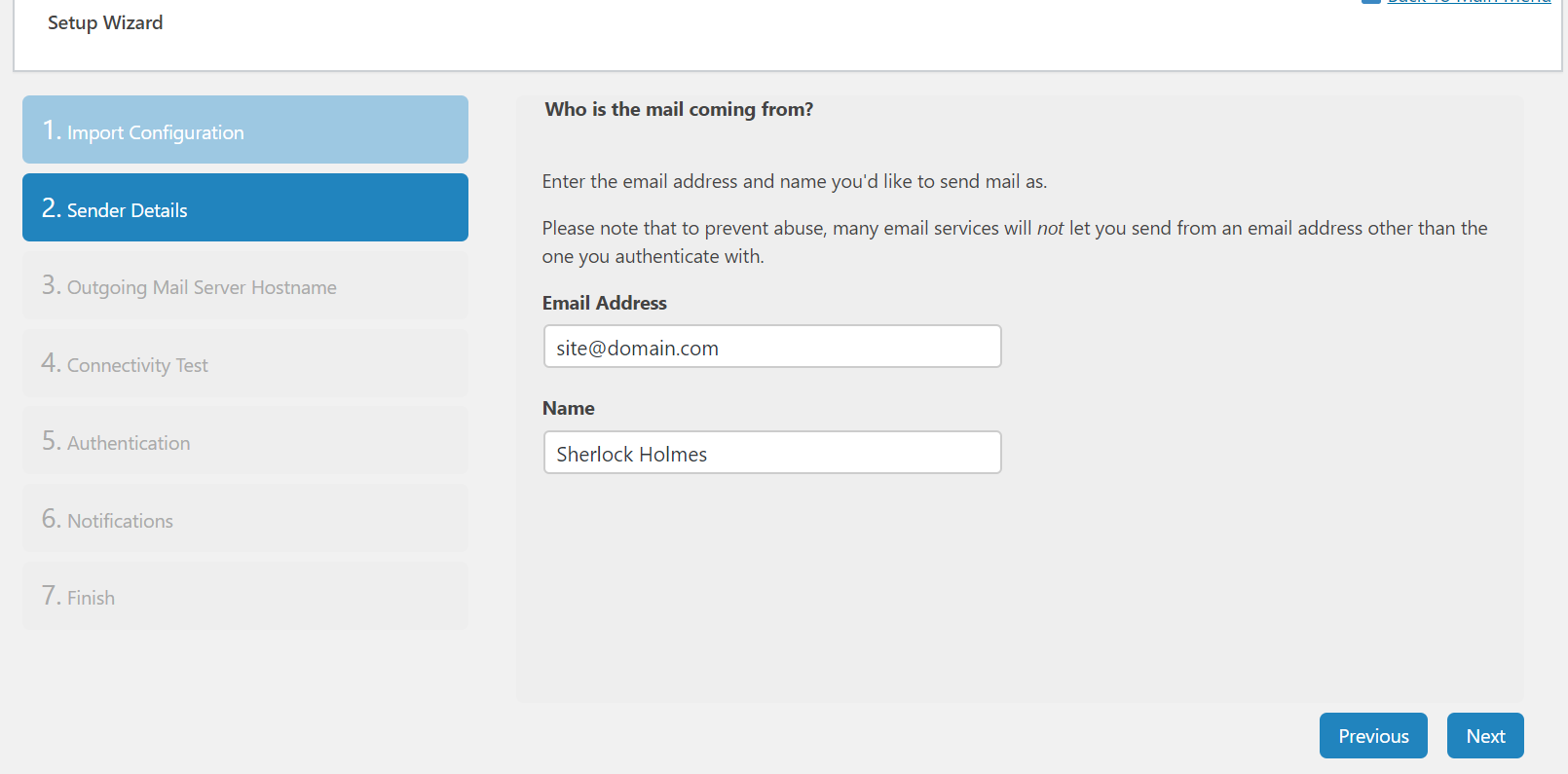The width and height of the screenshot is (1568, 774).
Task: Click the italic word 'not' in the note
Action: pyautogui.click(x=1050, y=229)
